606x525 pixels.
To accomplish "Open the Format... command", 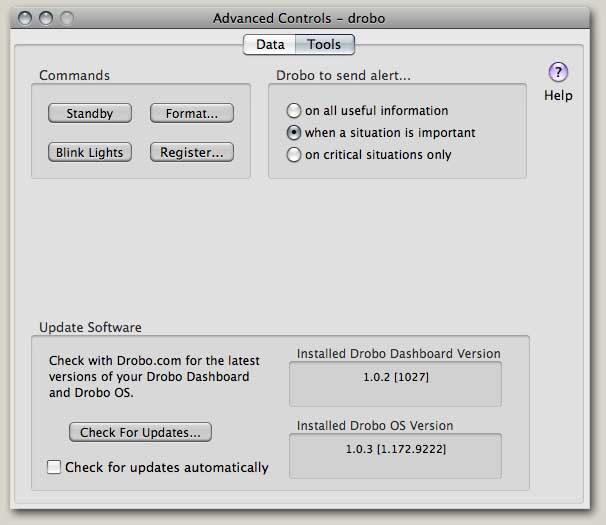I will coord(192,114).
